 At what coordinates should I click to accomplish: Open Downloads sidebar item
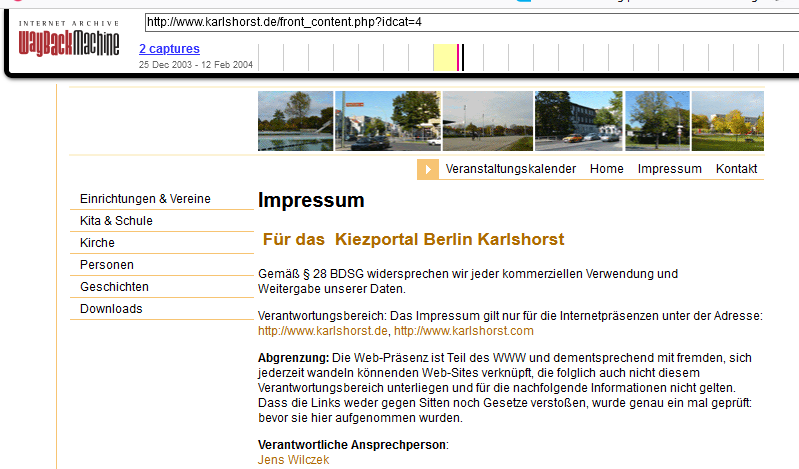coord(111,308)
